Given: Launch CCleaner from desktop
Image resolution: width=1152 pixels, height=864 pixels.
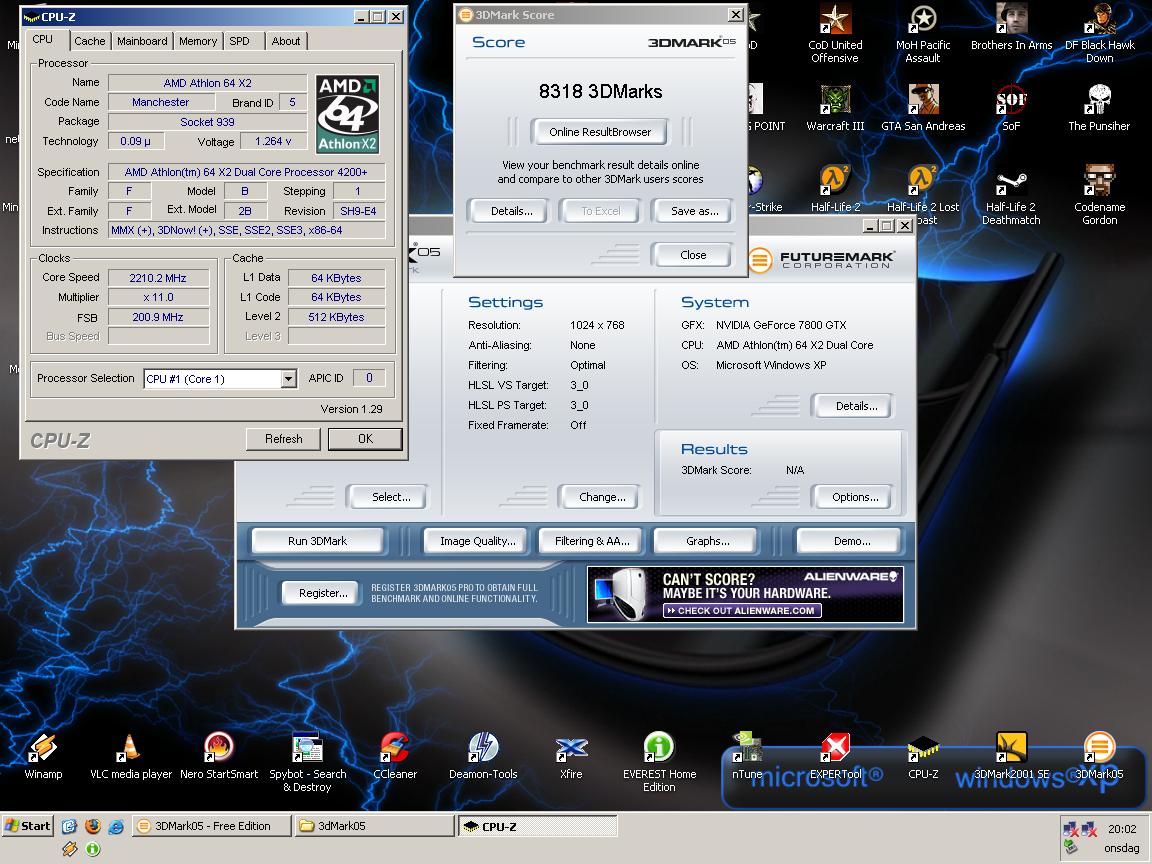Looking at the screenshot, I should (395, 755).
